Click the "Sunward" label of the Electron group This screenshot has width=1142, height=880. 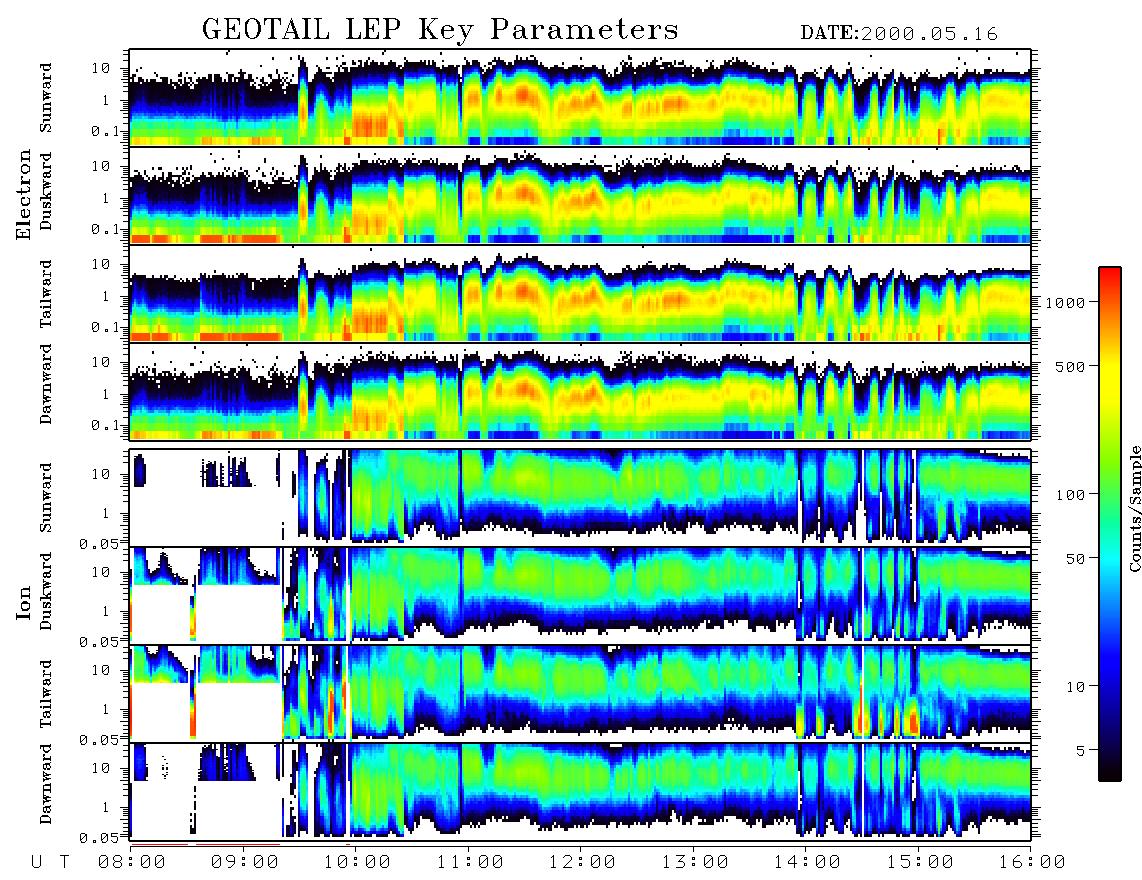46,98
